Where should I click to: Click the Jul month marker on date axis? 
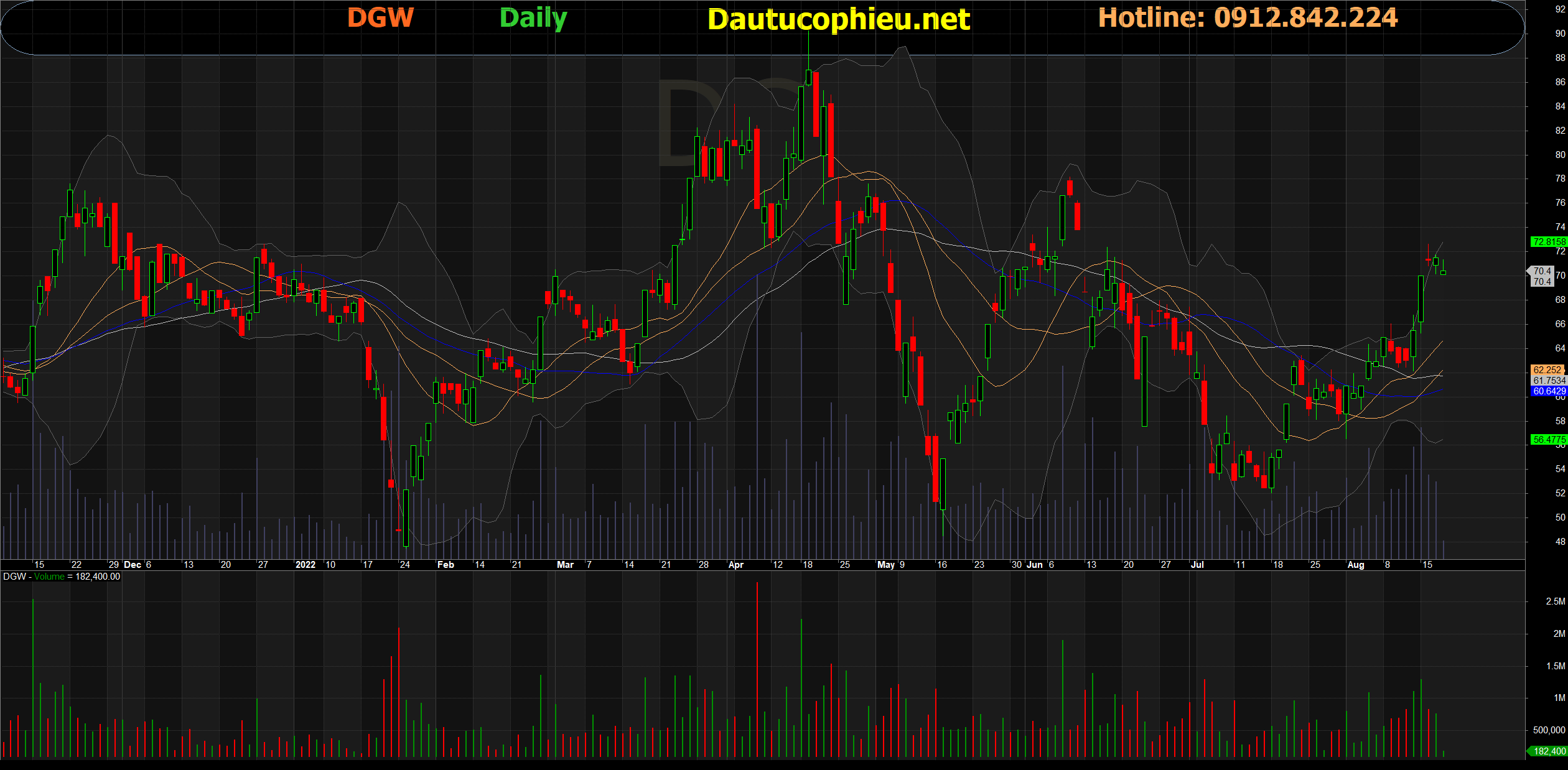point(1197,565)
